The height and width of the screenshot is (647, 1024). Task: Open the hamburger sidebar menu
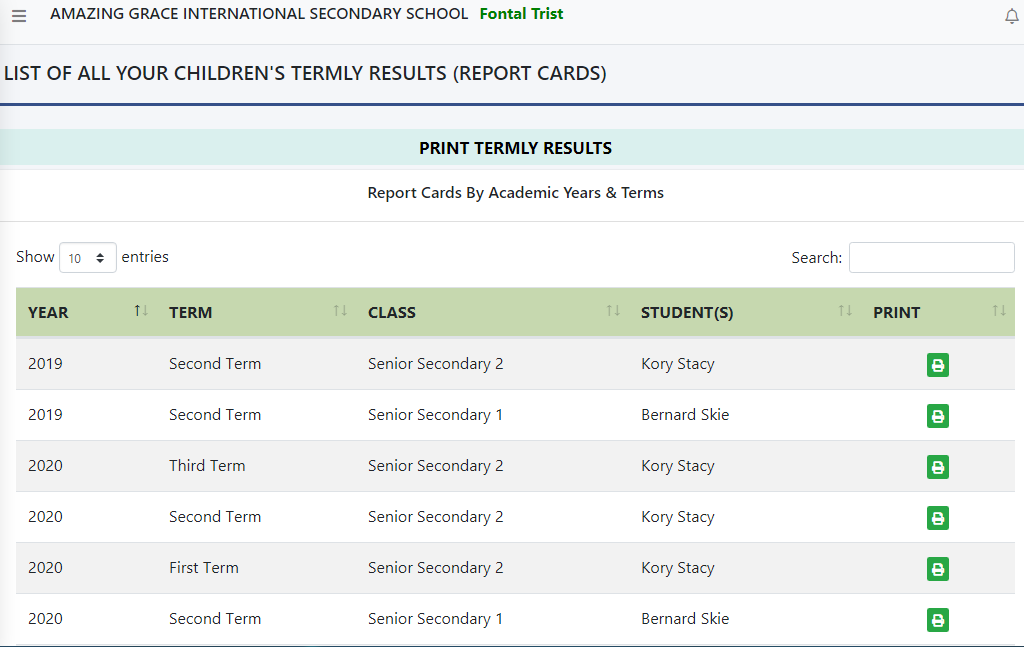coord(19,16)
